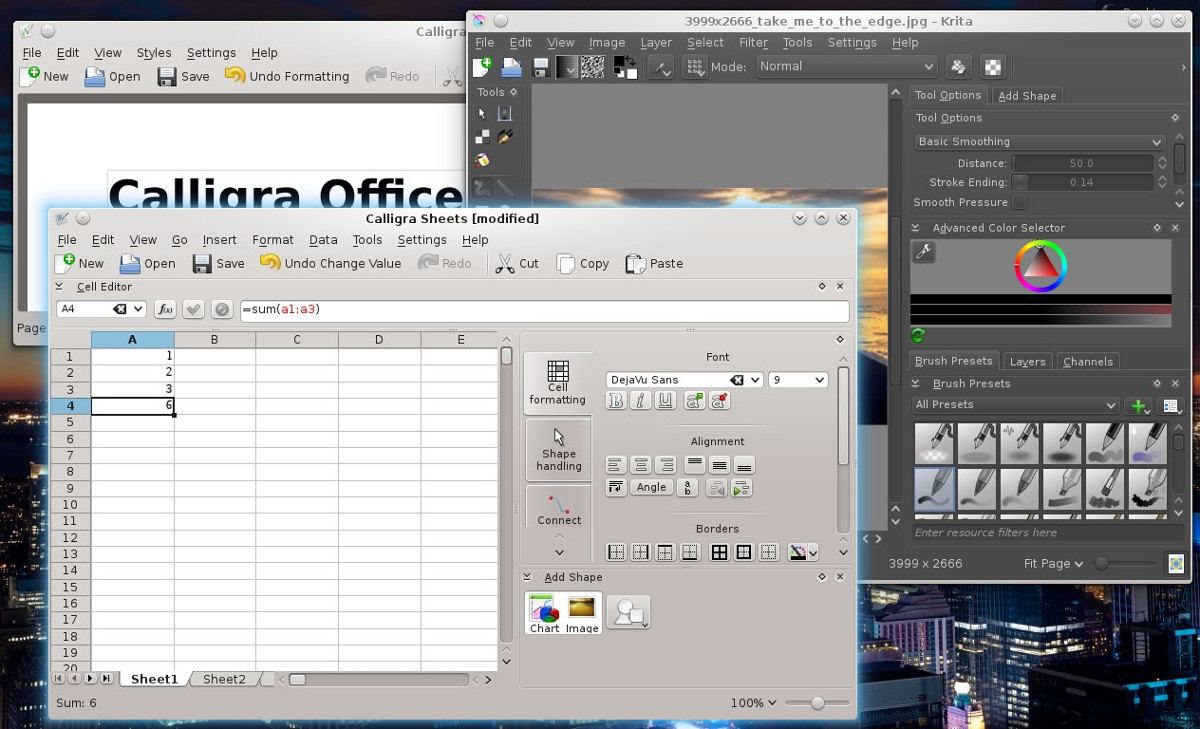Click the Sheets zoom slider
The image size is (1200, 729).
coord(817,703)
